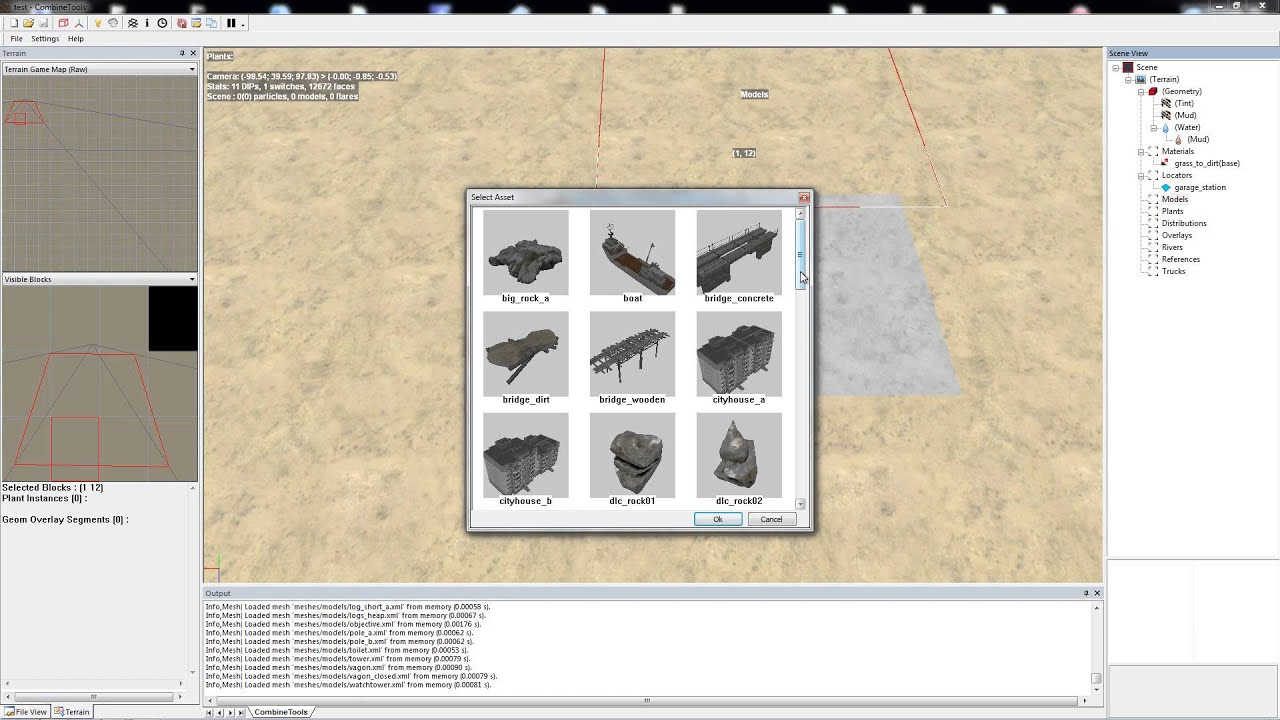Click the Save disk toolbar icon
The height and width of the screenshot is (720, 1280).
[x=43, y=23]
